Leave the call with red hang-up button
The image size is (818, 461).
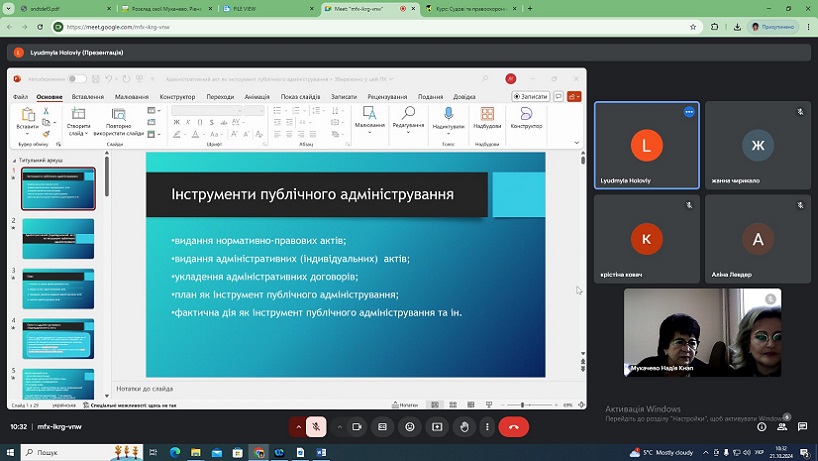click(x=514, y=427)
